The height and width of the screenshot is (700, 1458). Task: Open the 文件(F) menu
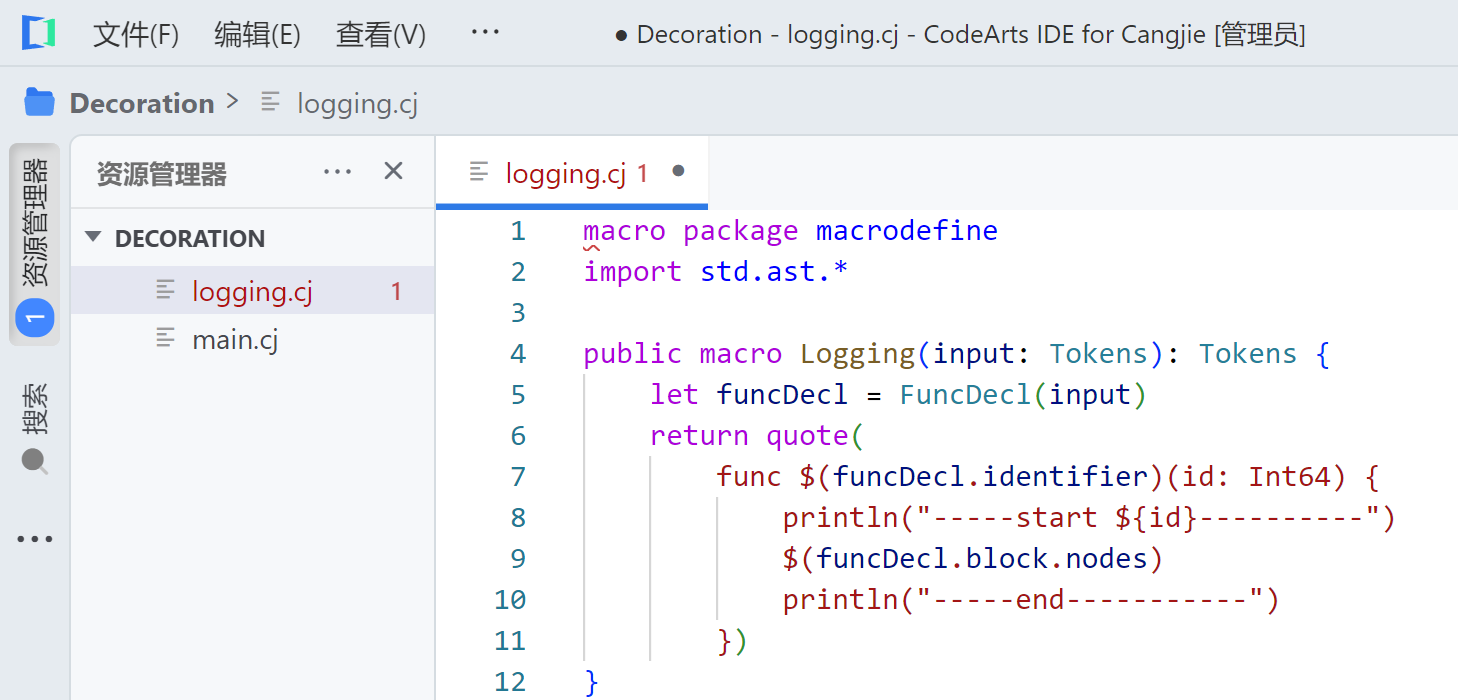pyautogui.click(x=136, y=35)
